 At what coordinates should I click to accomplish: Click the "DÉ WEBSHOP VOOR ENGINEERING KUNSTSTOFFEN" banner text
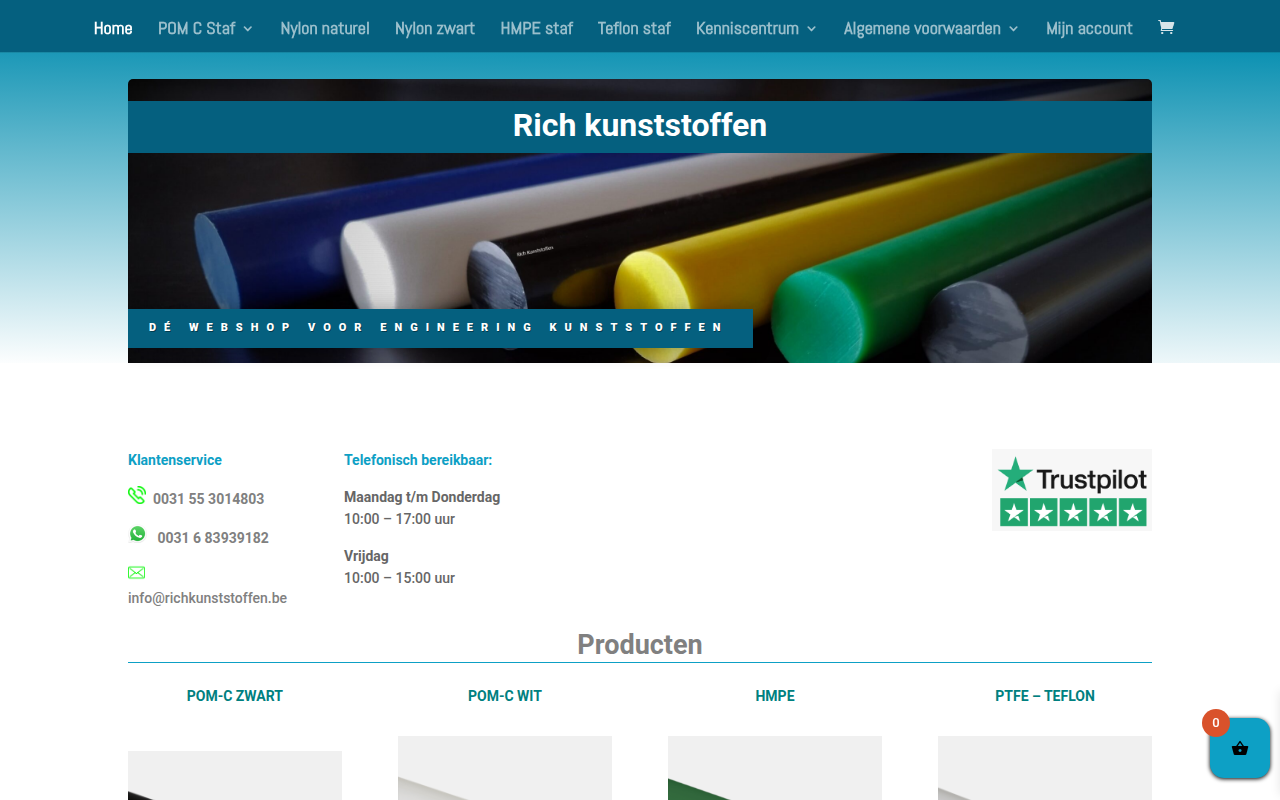click(437, 327)
